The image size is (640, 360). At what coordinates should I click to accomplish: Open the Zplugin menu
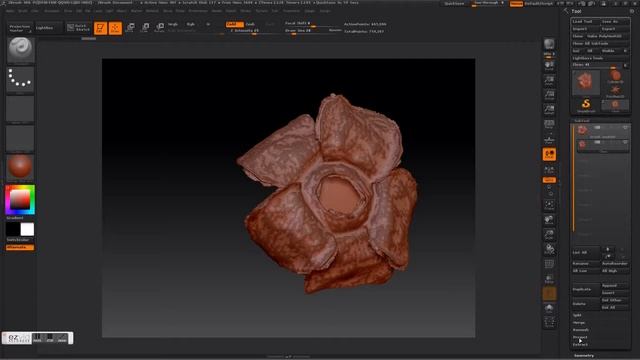pyautogui.click(x=310, y=11)
